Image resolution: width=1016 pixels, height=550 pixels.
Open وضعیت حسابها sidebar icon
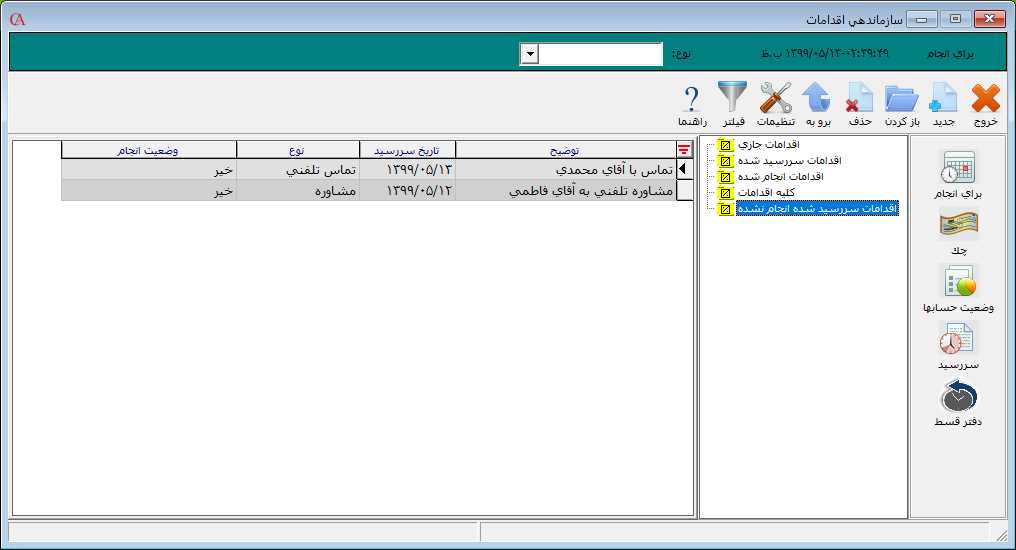(x=958, y=283)
